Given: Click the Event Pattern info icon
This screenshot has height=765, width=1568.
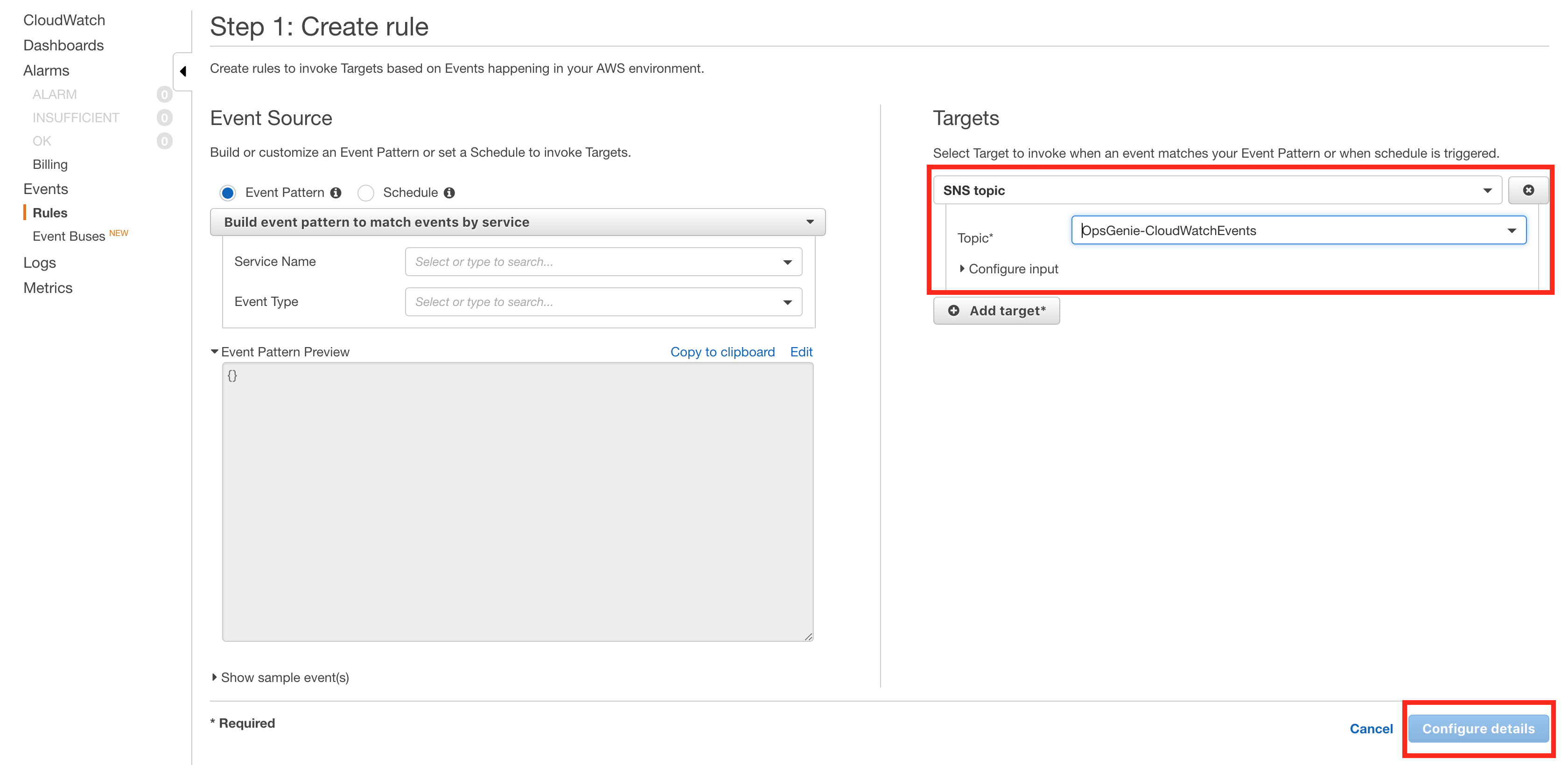Looking at the screenshot, I should (336, 193).
